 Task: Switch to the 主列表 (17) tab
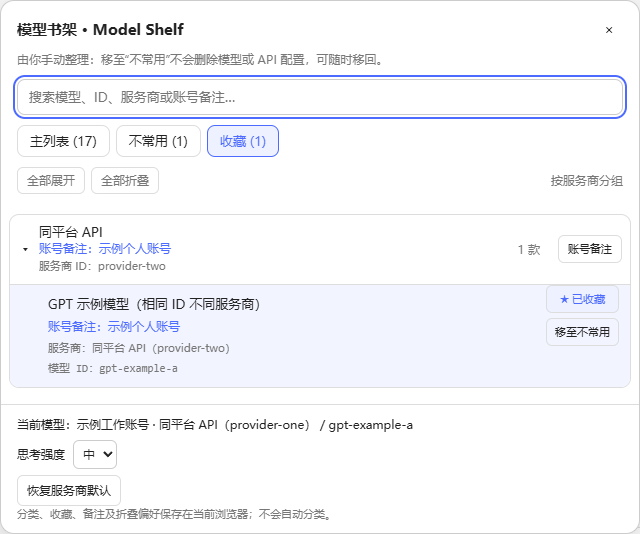(63, 141)
